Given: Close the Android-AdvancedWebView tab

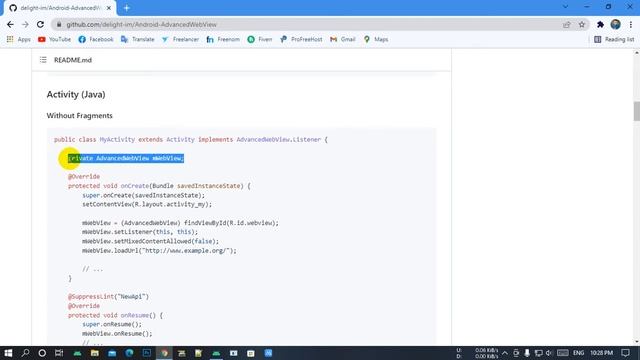Looking at the screenshot, I should [x=109, y=8].
